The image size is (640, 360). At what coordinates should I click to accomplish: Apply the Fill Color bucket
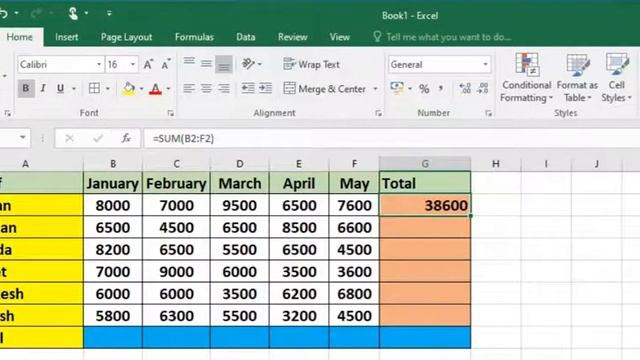(129, 89)
